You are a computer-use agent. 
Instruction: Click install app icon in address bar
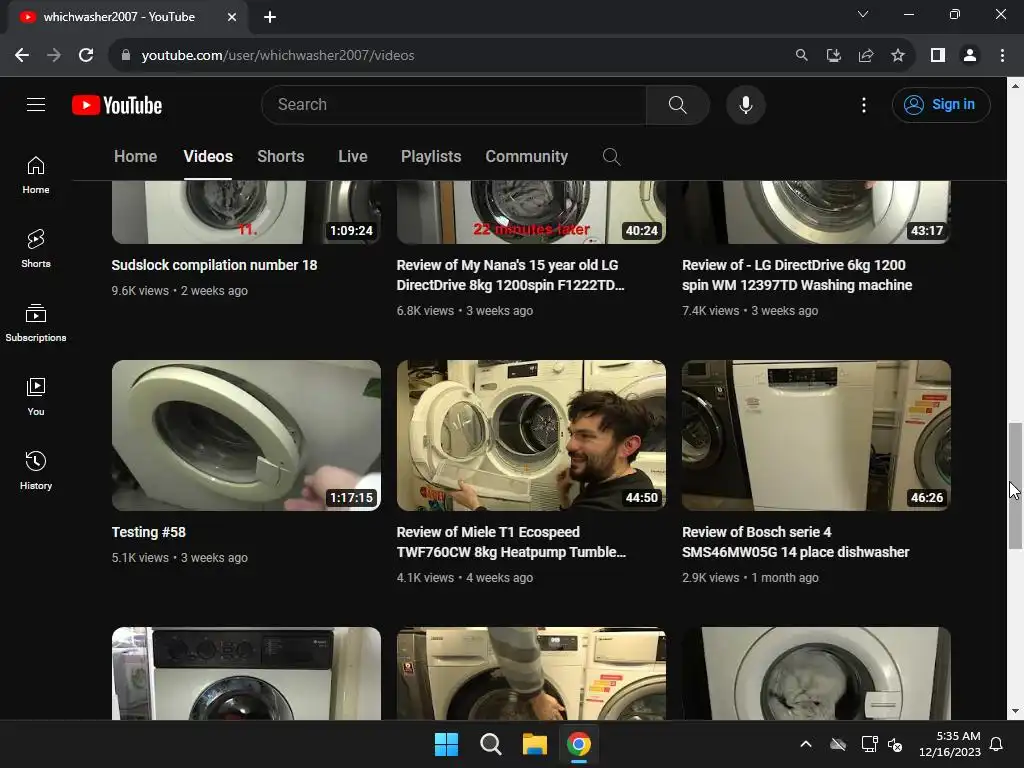pos(833,56)
